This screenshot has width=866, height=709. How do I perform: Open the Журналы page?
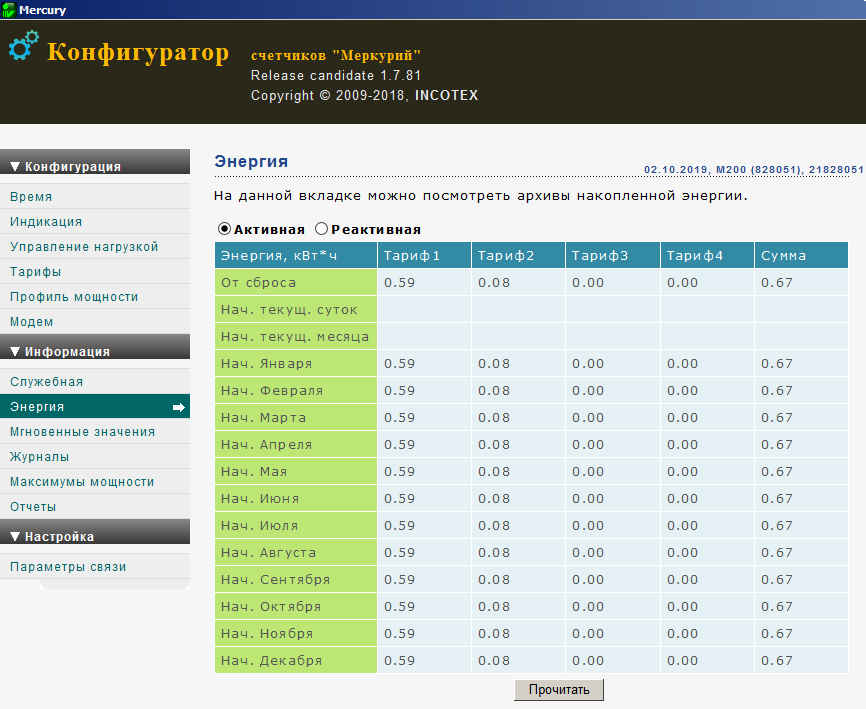click(x=95, y=457)
